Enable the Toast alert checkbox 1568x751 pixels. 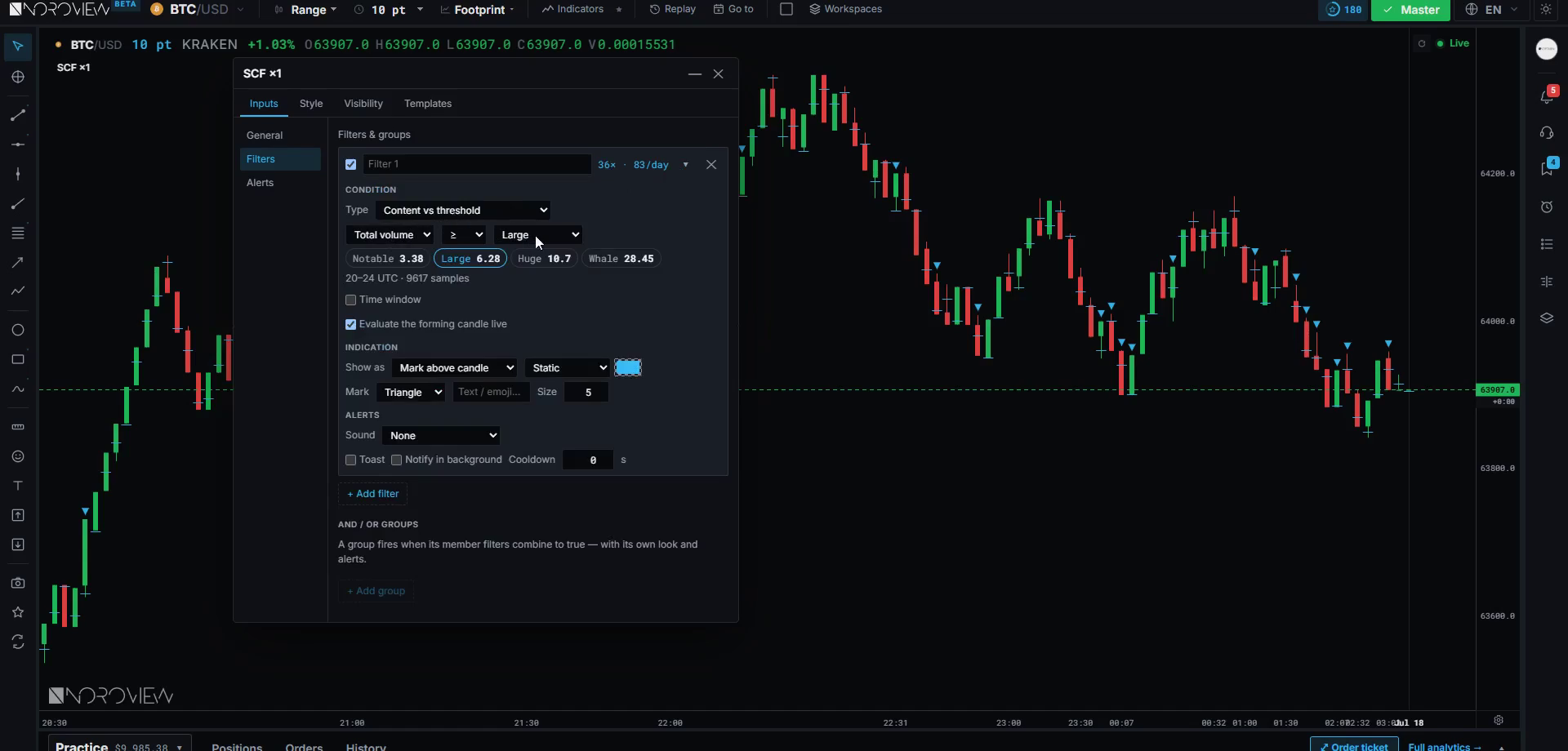(x=351, y=460)
